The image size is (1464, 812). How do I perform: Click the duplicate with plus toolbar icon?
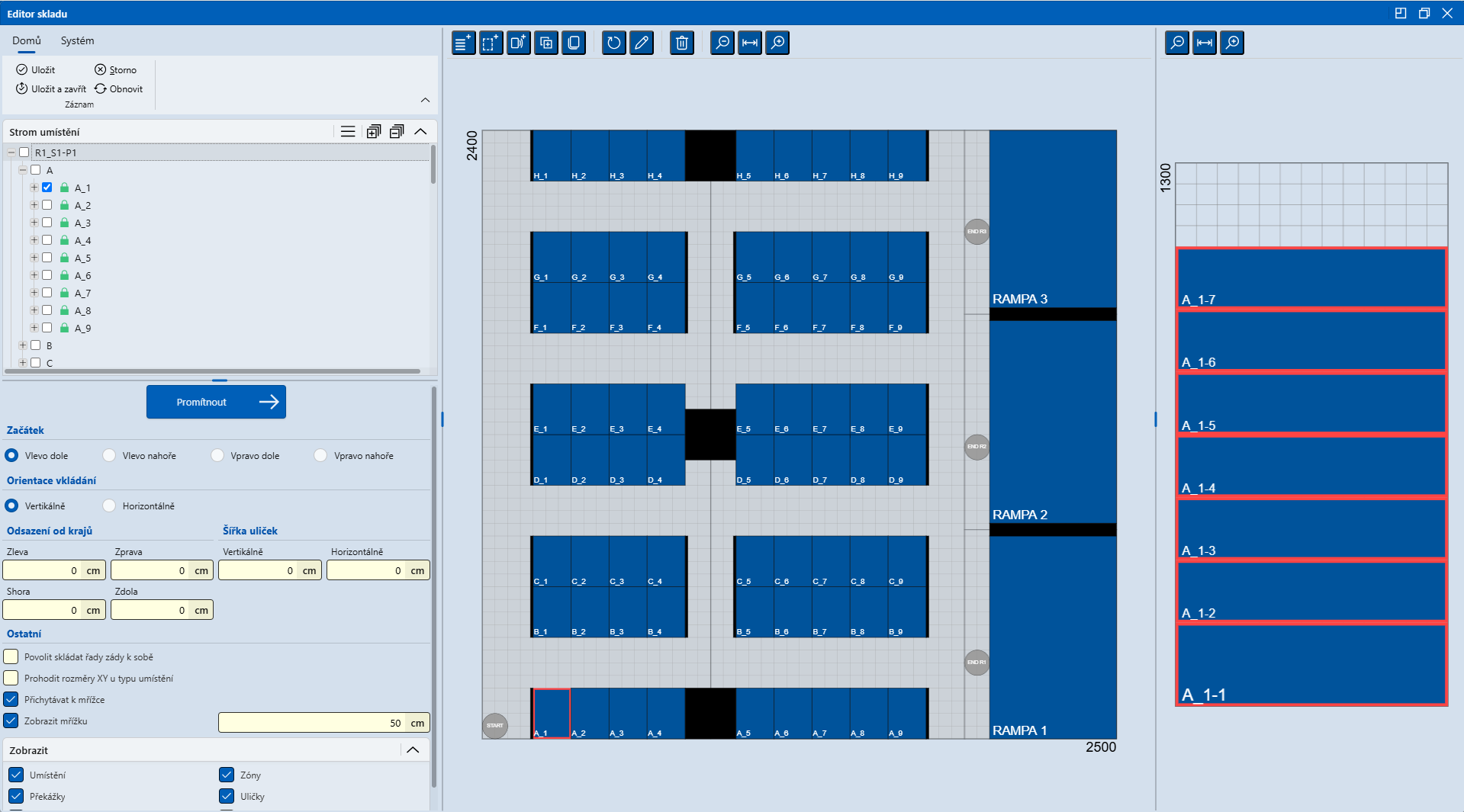[546, 43]
